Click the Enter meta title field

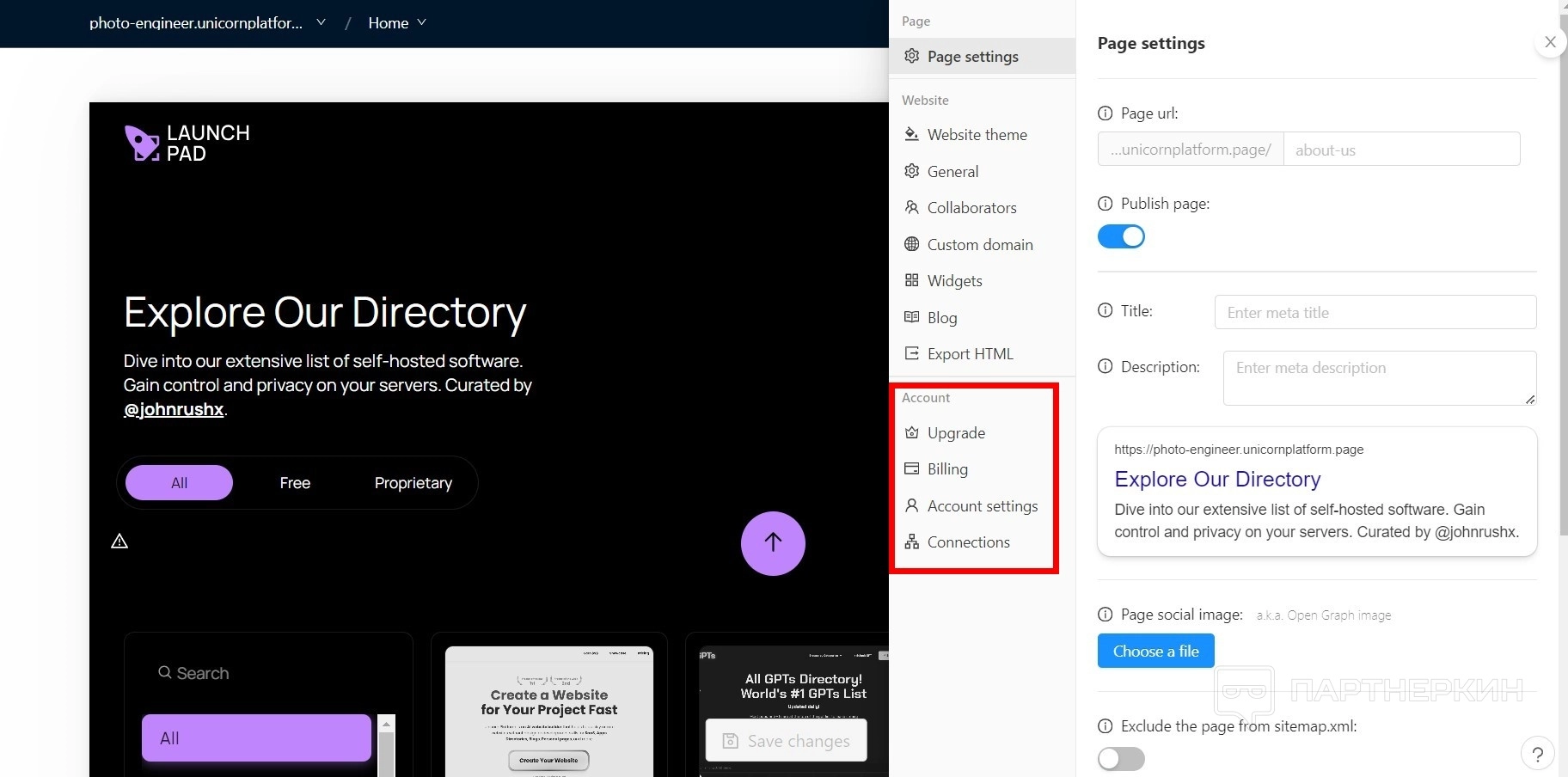[1375, 312]
